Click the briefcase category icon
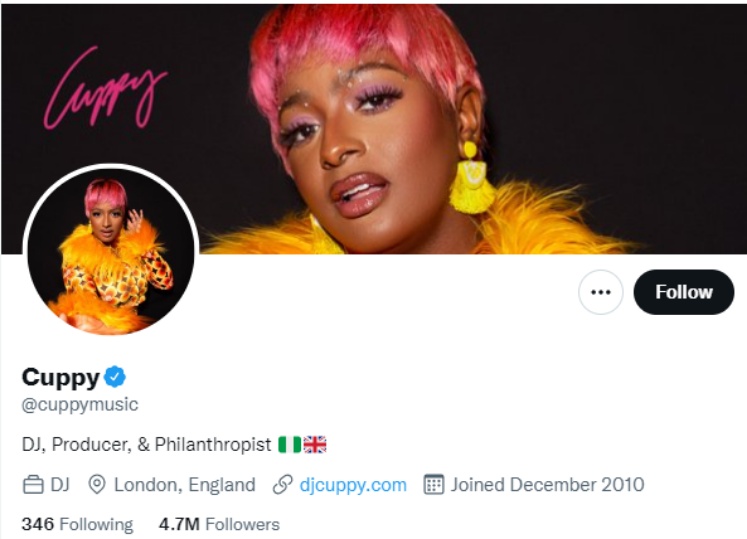 coord(33,485)
